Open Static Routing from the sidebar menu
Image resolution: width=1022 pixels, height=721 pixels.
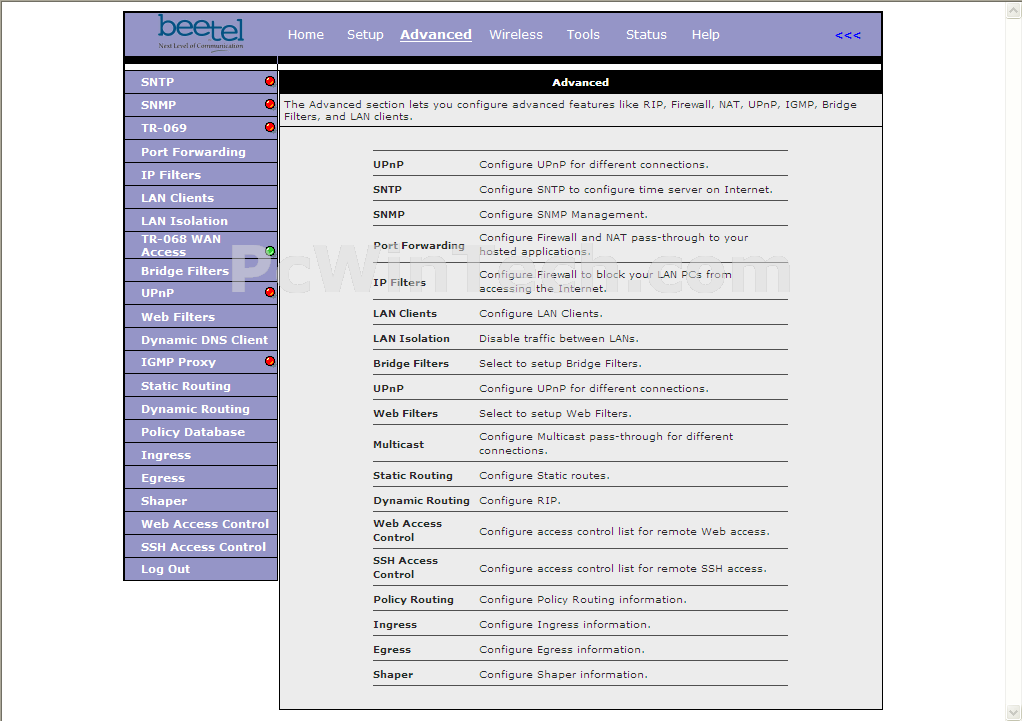(x=186, y=386)
